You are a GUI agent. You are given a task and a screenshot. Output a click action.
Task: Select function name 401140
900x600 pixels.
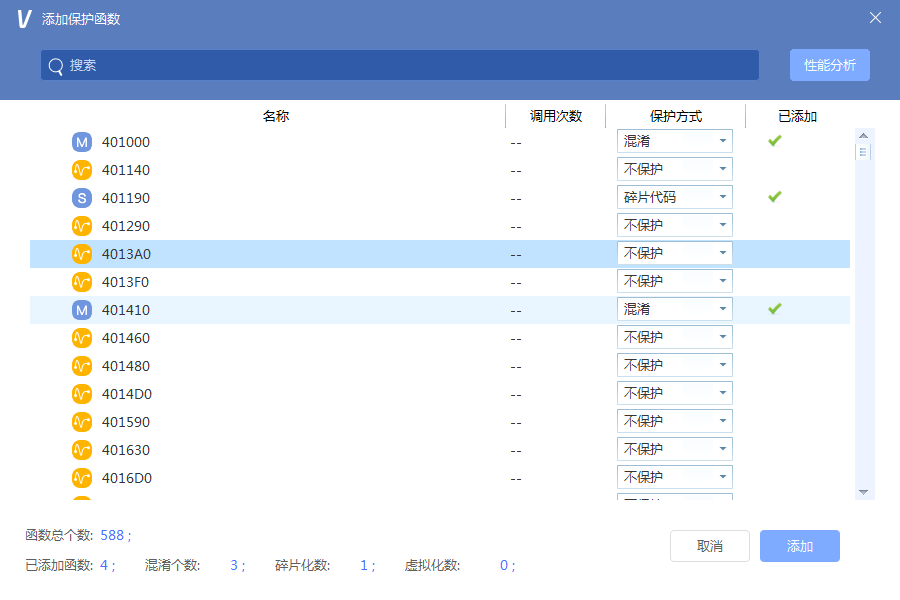(126, 170)
